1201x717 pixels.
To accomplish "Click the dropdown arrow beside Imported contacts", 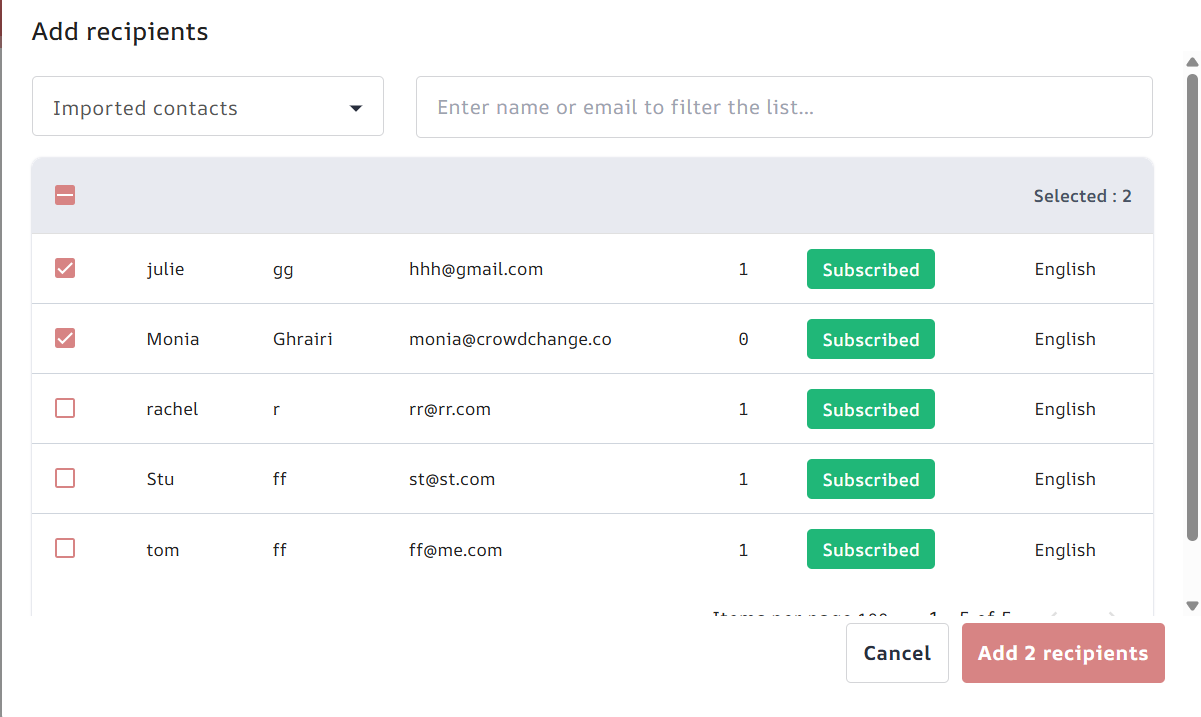I will tap(356, 108).
